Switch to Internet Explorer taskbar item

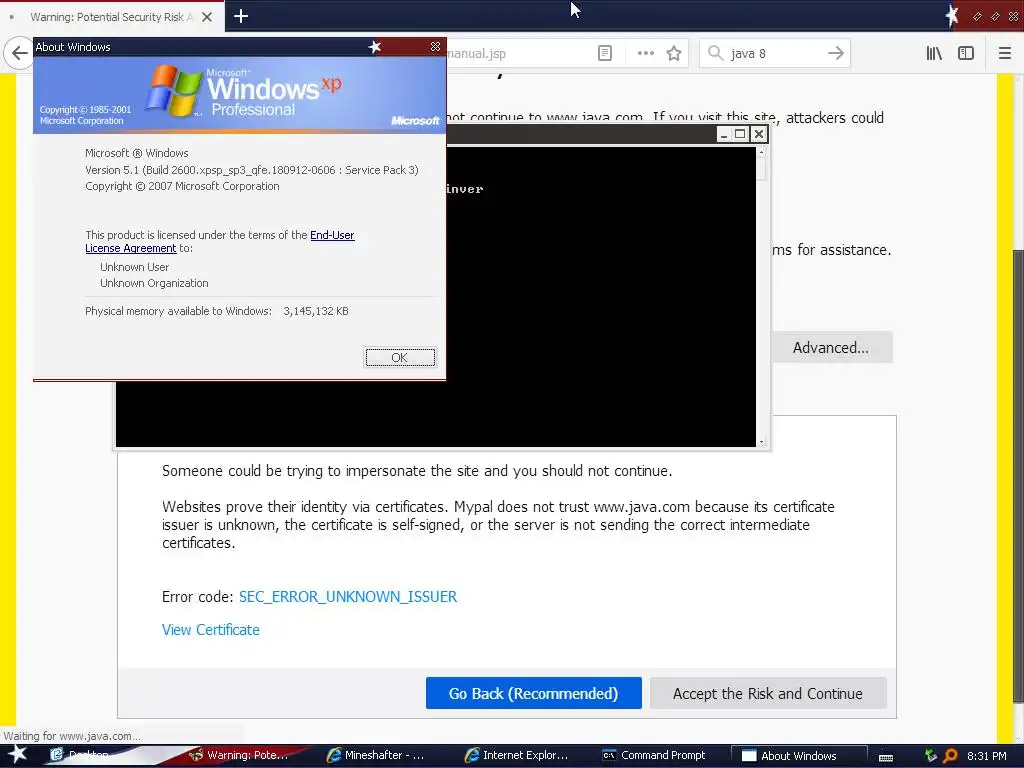tap(516, 755)
